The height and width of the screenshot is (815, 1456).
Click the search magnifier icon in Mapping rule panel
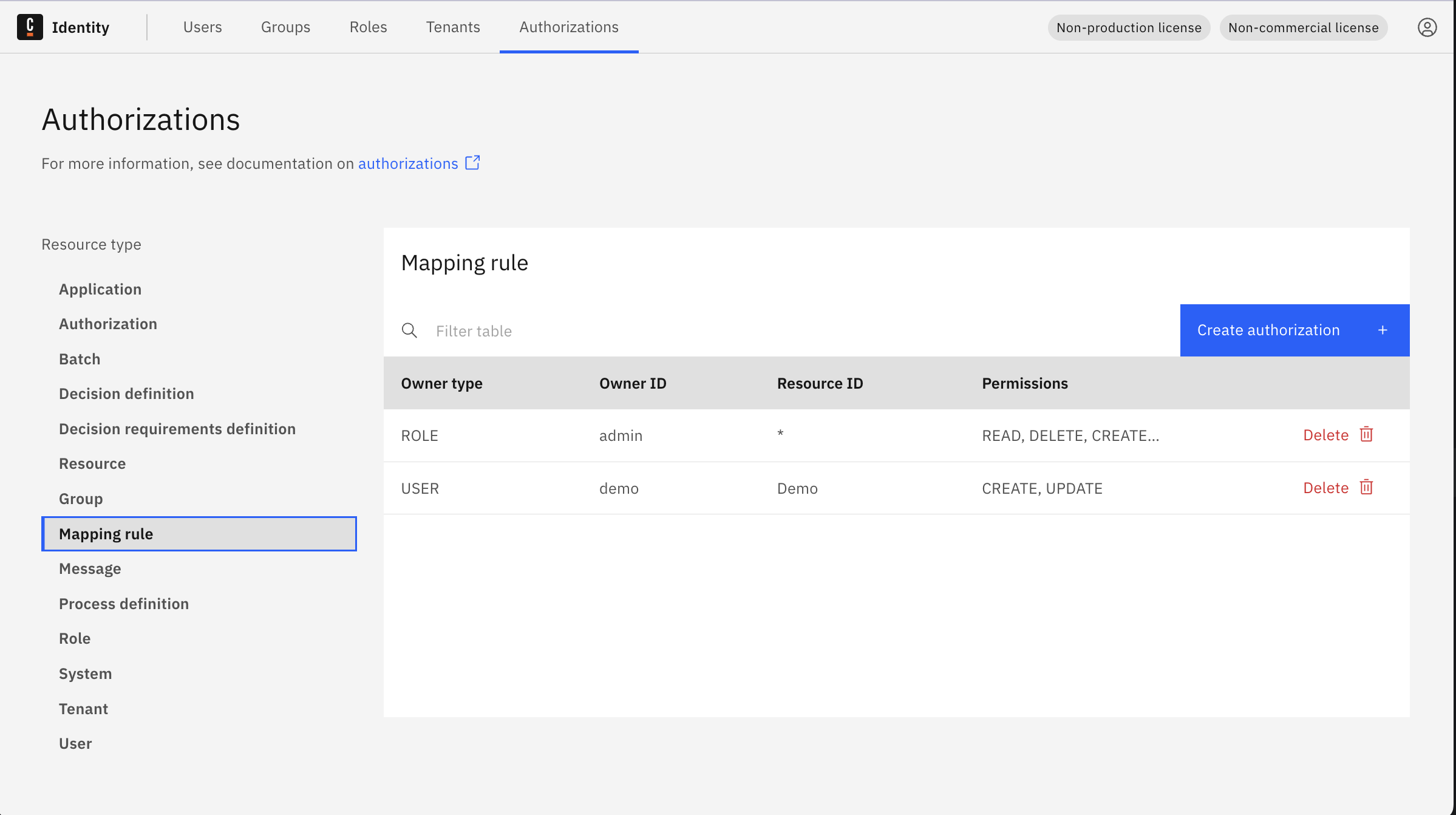tap(409, 330)
